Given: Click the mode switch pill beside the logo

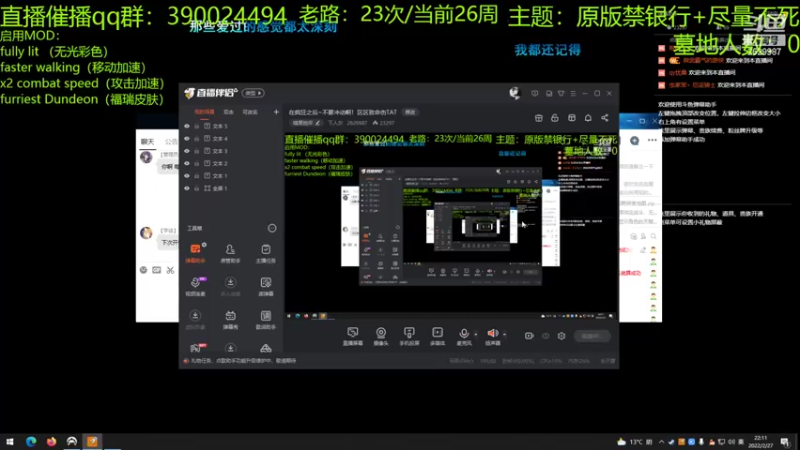Looking at the screenshot, I should click(x=253, y=93).
